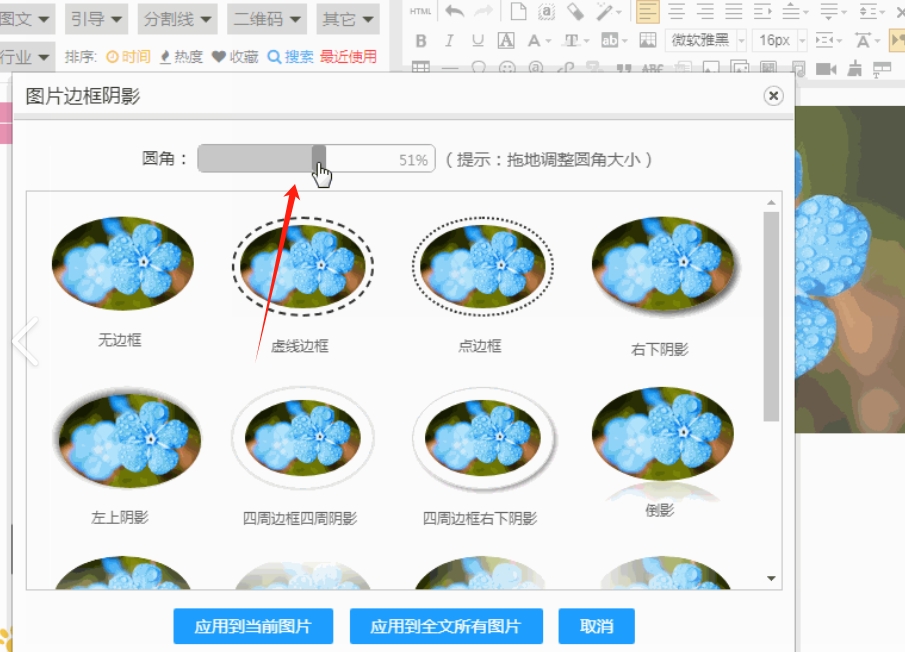Click the eraser clear-format icon
This screenshot has height=652, width=905.
pos(575,11)
